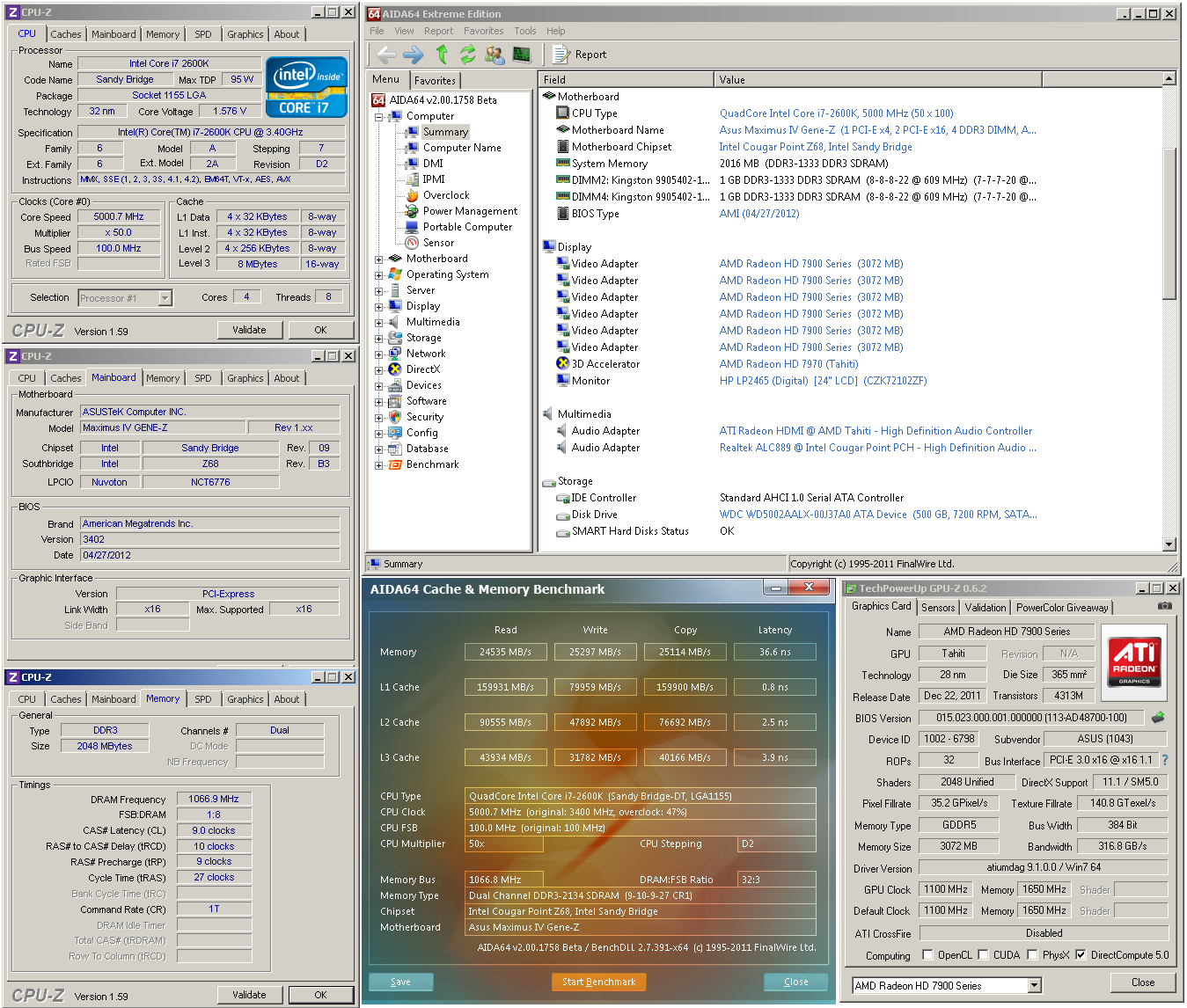The height and width of the screenshot is (1008, 1187).
Task: Click the Memory Bus 1066.8 MHz field
Action: coord(504,880)
